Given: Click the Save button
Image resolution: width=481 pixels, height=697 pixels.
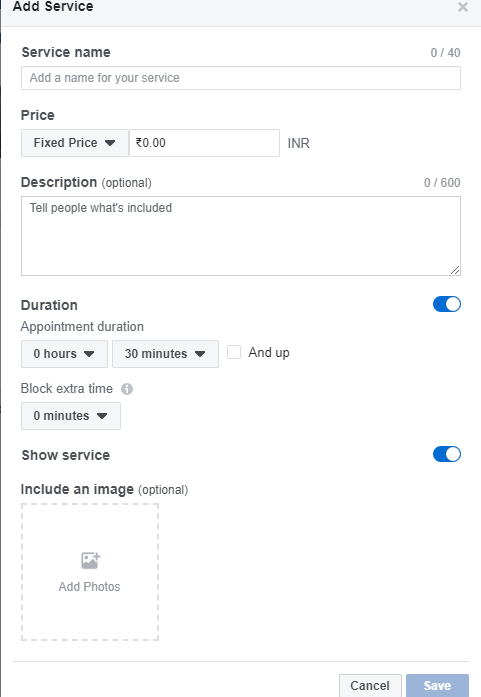Looking at the screenshot, I should [x=437, y=685].
